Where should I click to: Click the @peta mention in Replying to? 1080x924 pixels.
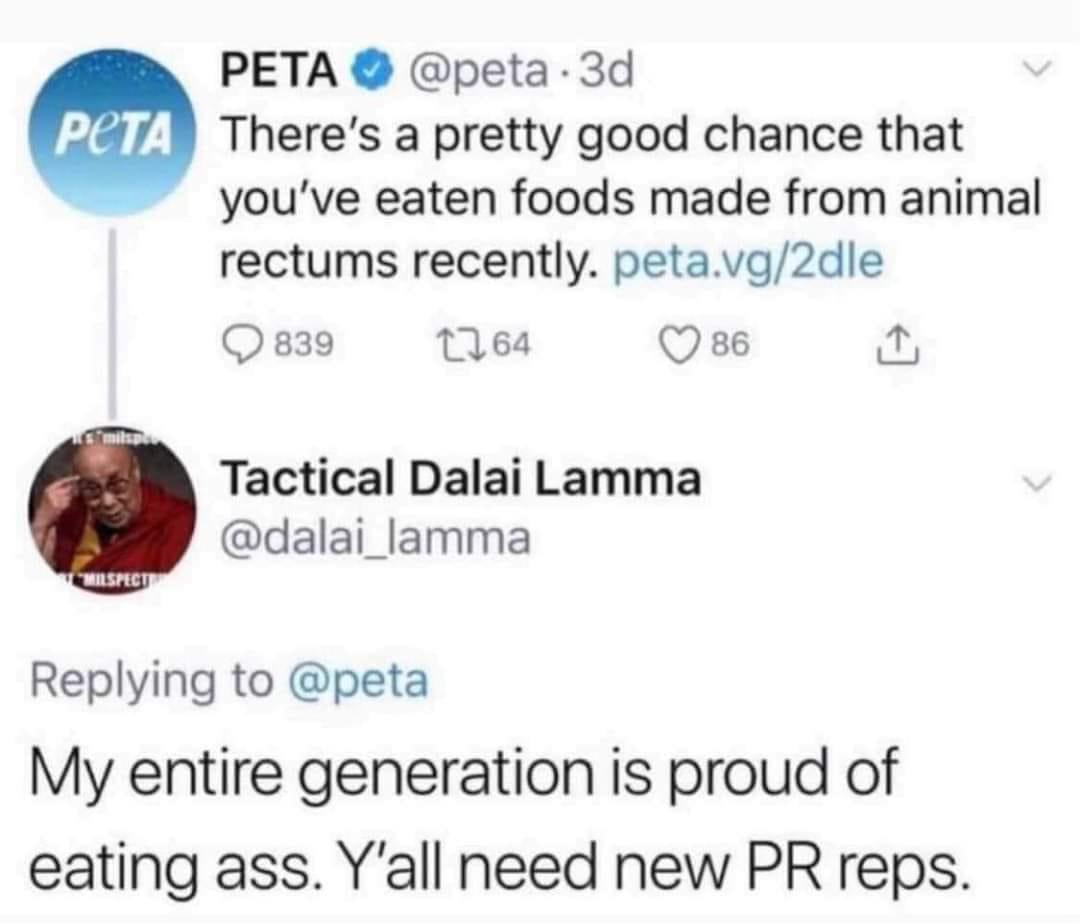(x=358, y=681)
